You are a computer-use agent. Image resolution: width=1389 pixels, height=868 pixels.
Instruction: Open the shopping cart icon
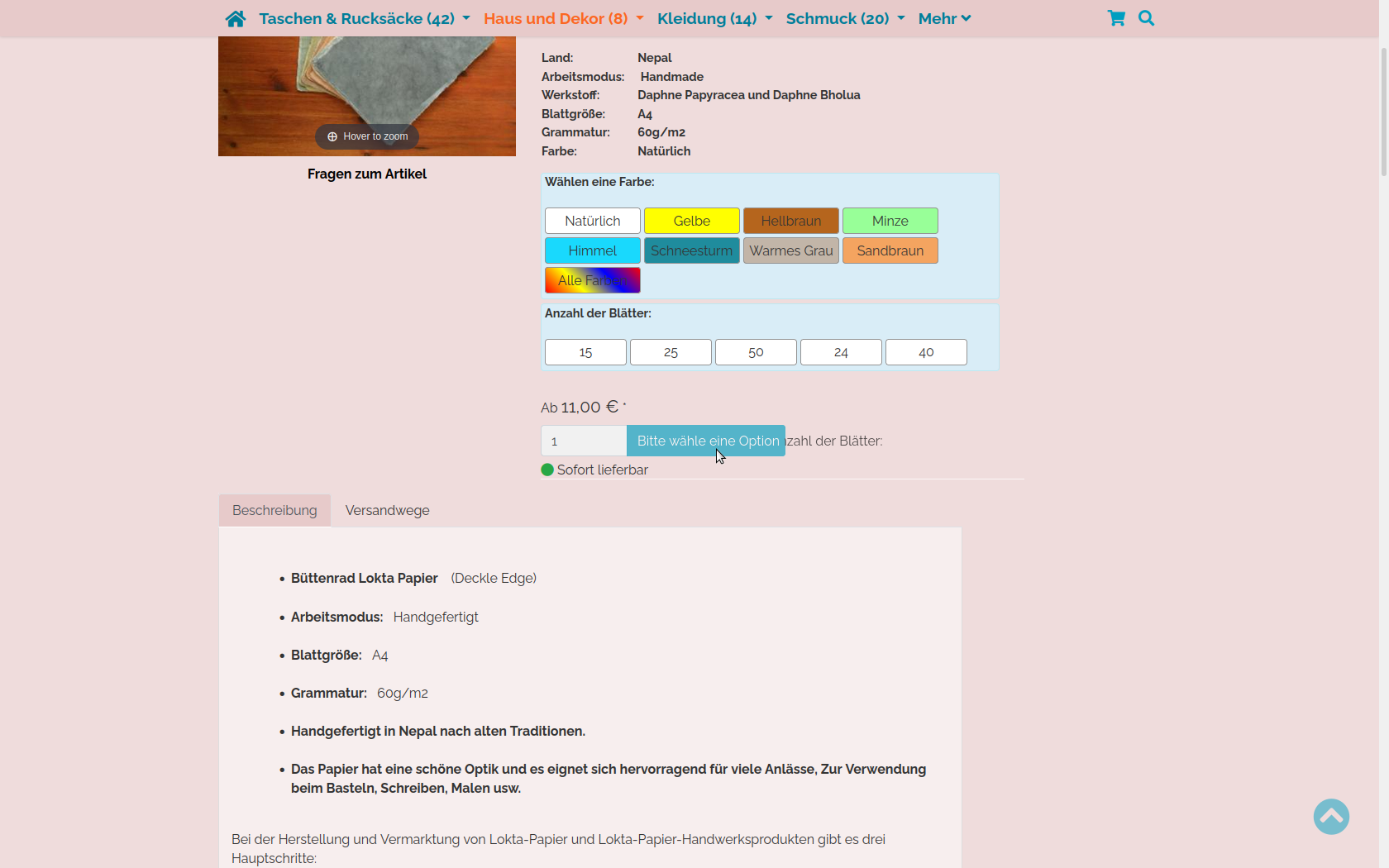coord(1116,18)
